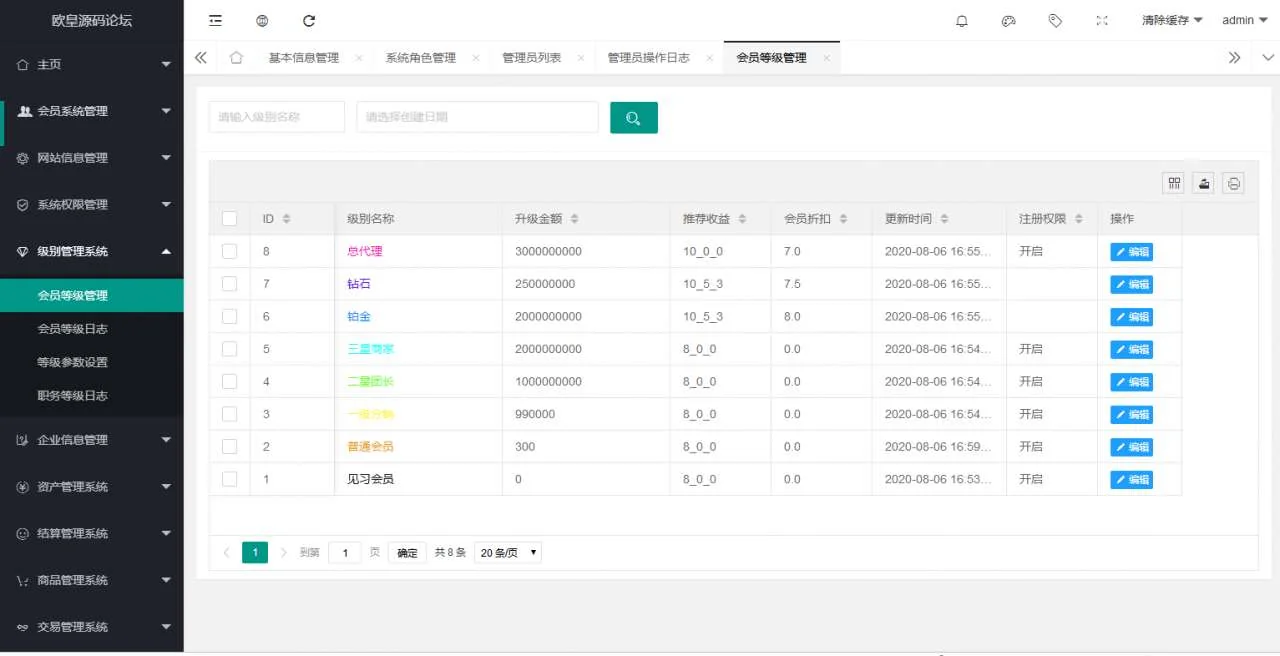Tick the checkbox for row ID 8
The width and height of the screenshot is (1280, 656).
(x=230, y=251)
